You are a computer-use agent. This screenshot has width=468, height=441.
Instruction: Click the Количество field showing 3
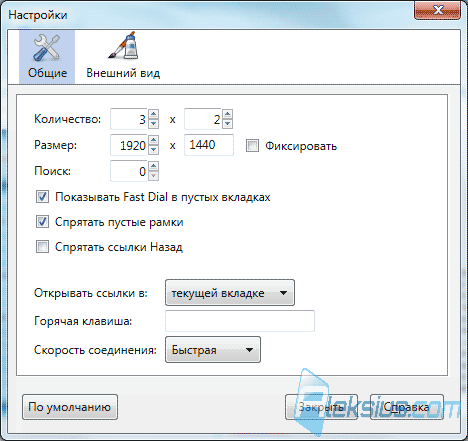(x=129, y=119)
